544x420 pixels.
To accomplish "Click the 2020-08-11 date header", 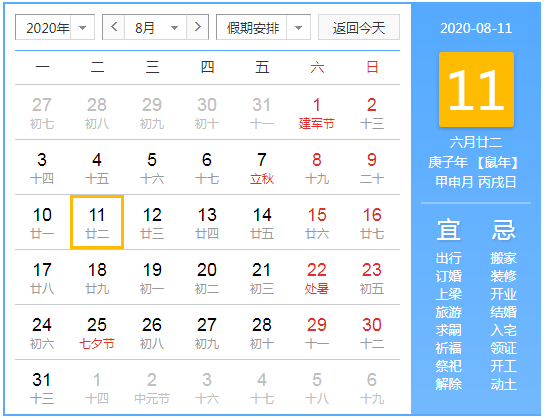I will click(x=476, y=28).
